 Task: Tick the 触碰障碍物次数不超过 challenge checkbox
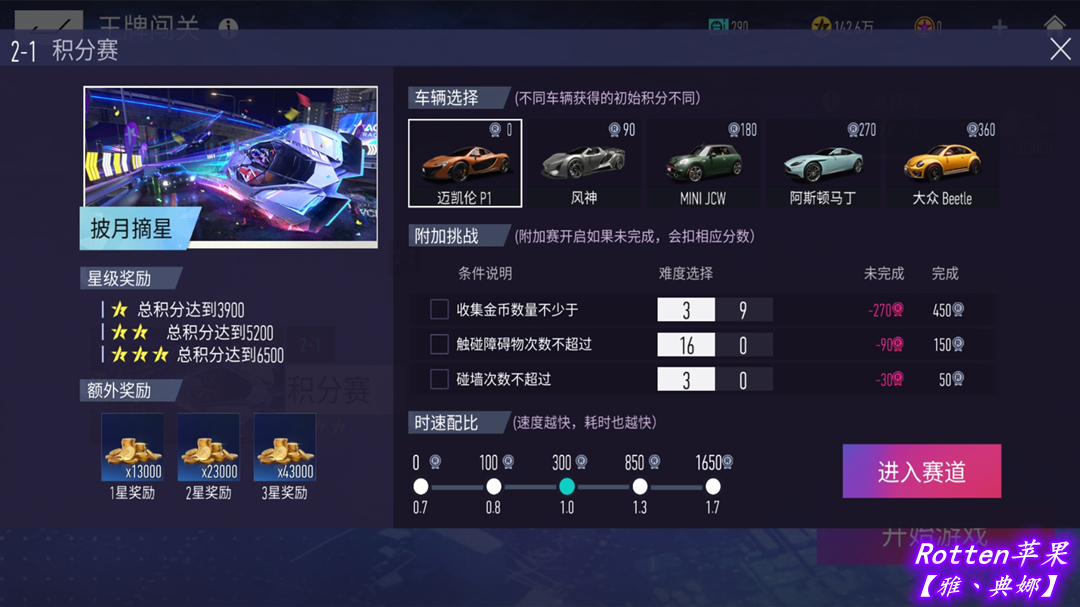pos(439,344)
